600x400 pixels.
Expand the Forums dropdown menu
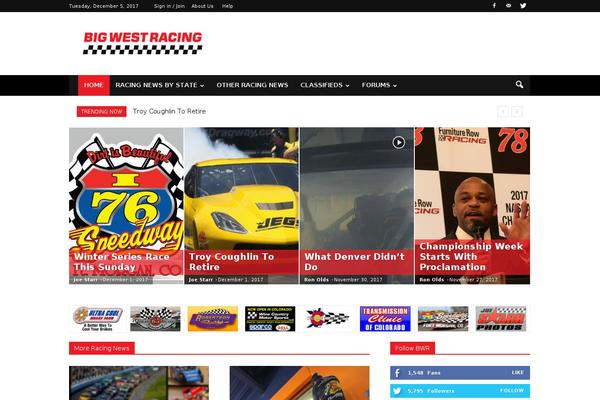379,85
